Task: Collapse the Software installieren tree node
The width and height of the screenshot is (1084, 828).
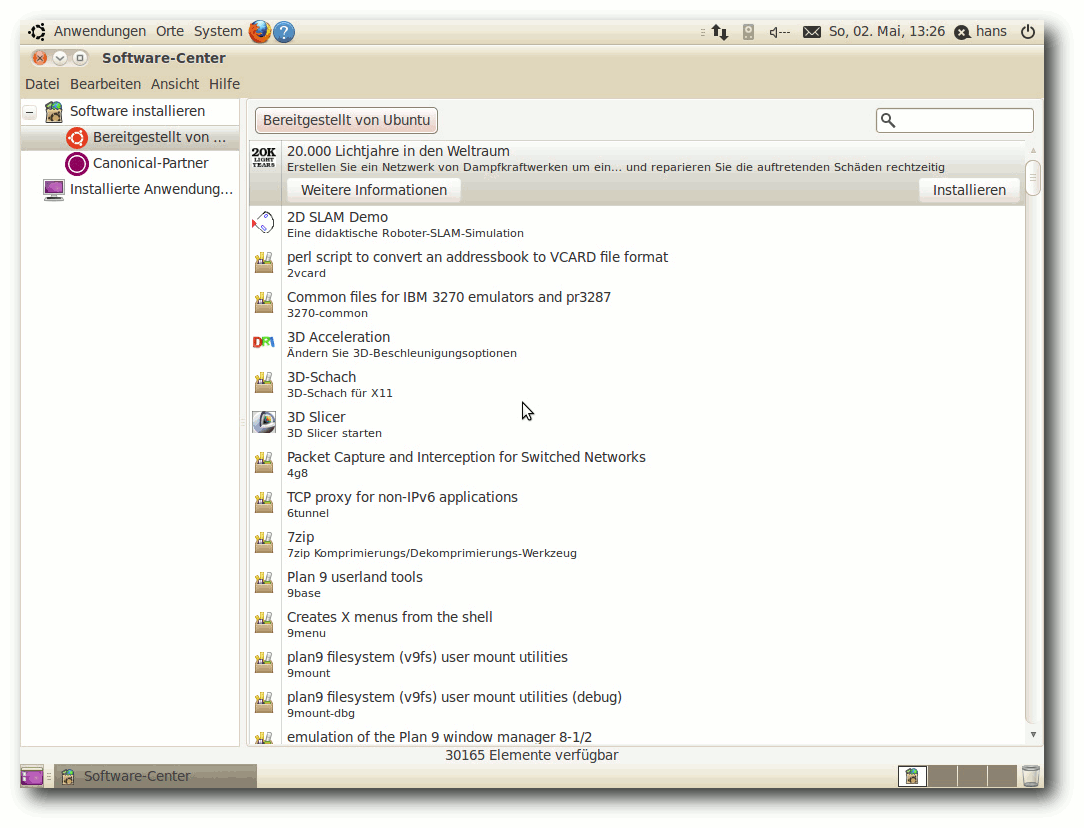Action: pyautogui.click(x=30, y=111)
